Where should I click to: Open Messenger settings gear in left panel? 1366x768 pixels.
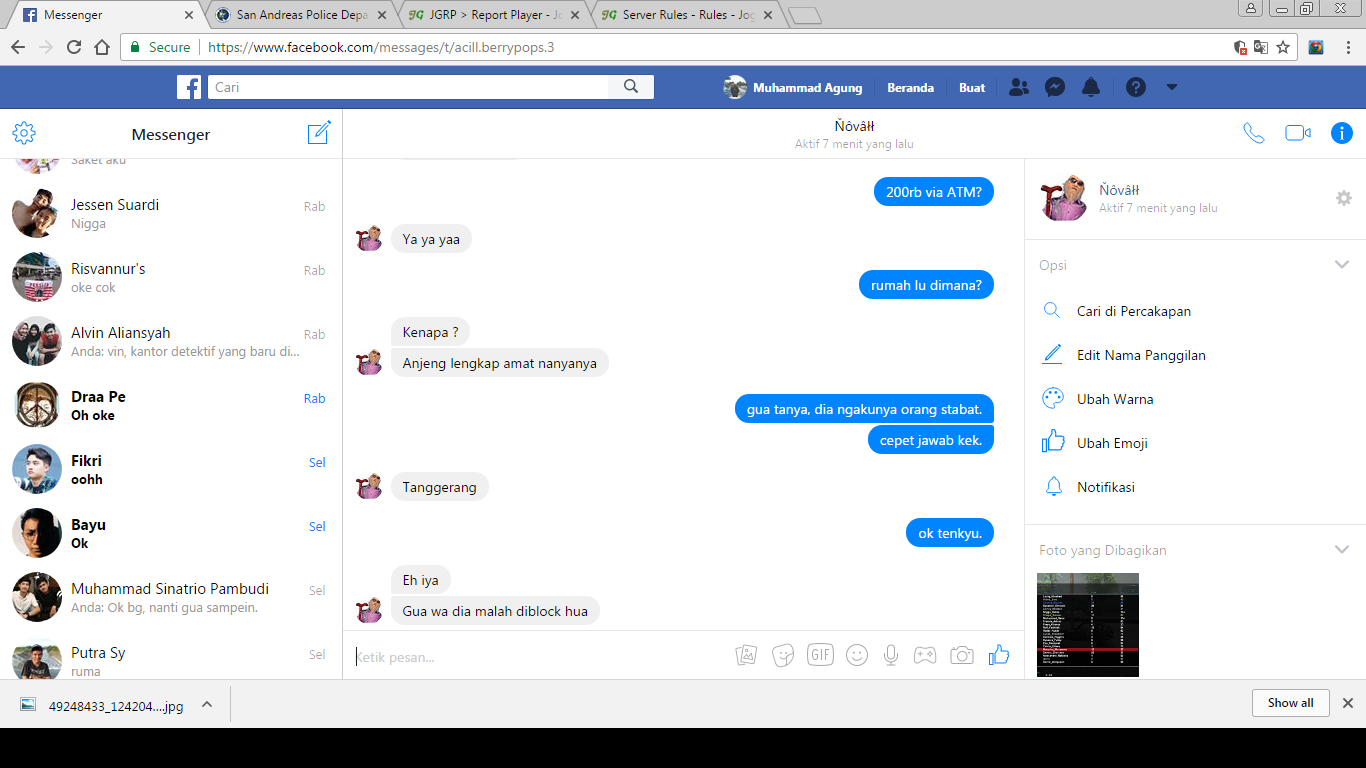[24, 133]
